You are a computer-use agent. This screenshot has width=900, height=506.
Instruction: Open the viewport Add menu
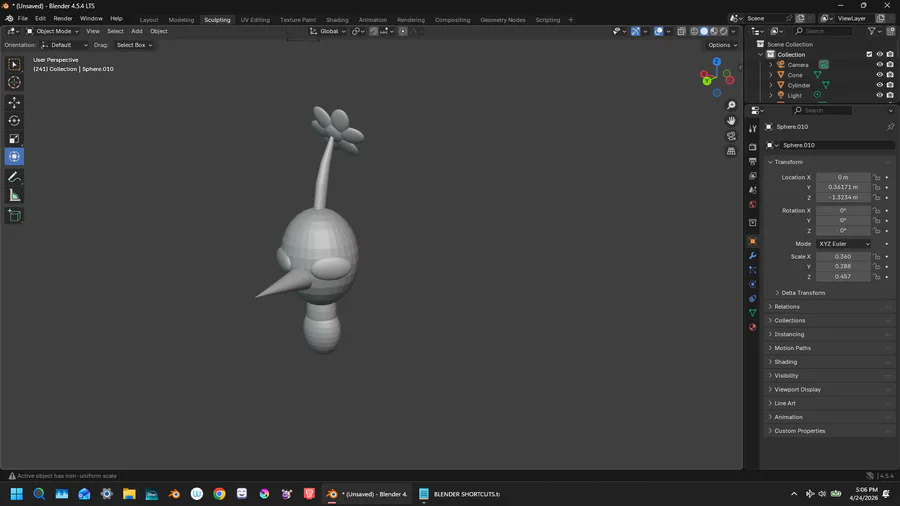click(x=137, y=32)
